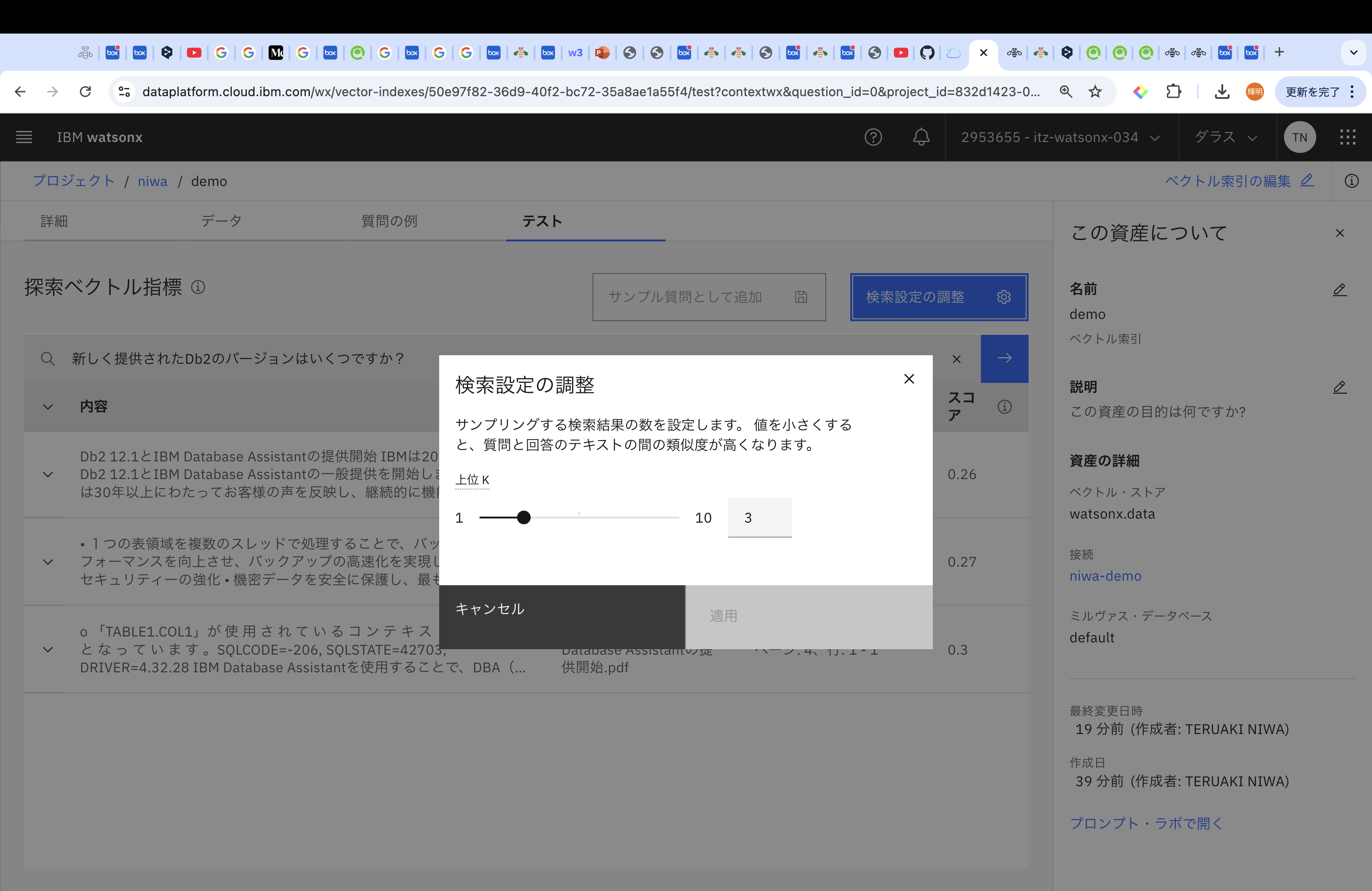Open the hamburger navigation menu
The height and width of the screenshot is (891, 1372).
pos(24,137)
